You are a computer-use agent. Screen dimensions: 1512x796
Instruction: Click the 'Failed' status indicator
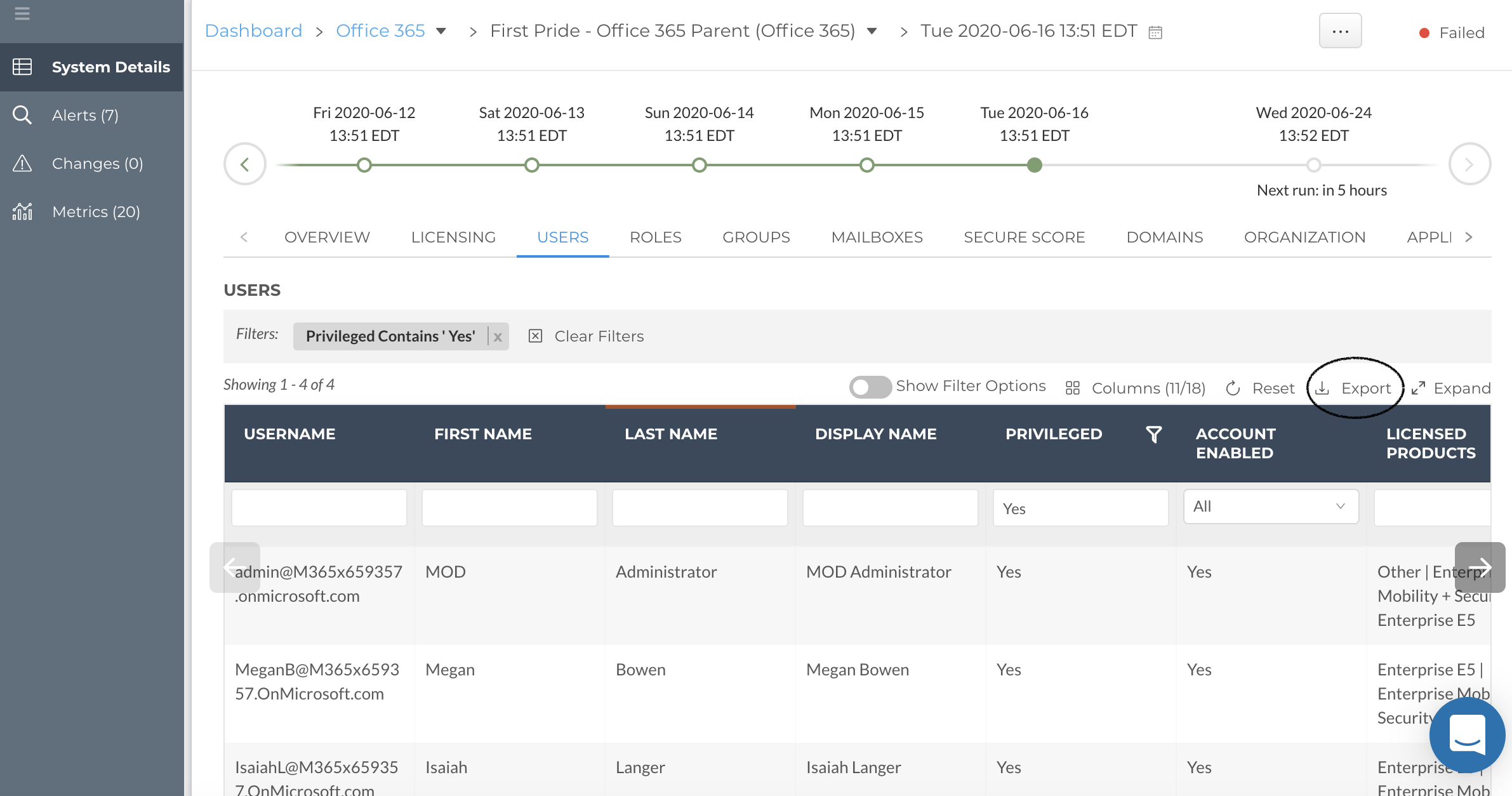point(1452,32)
